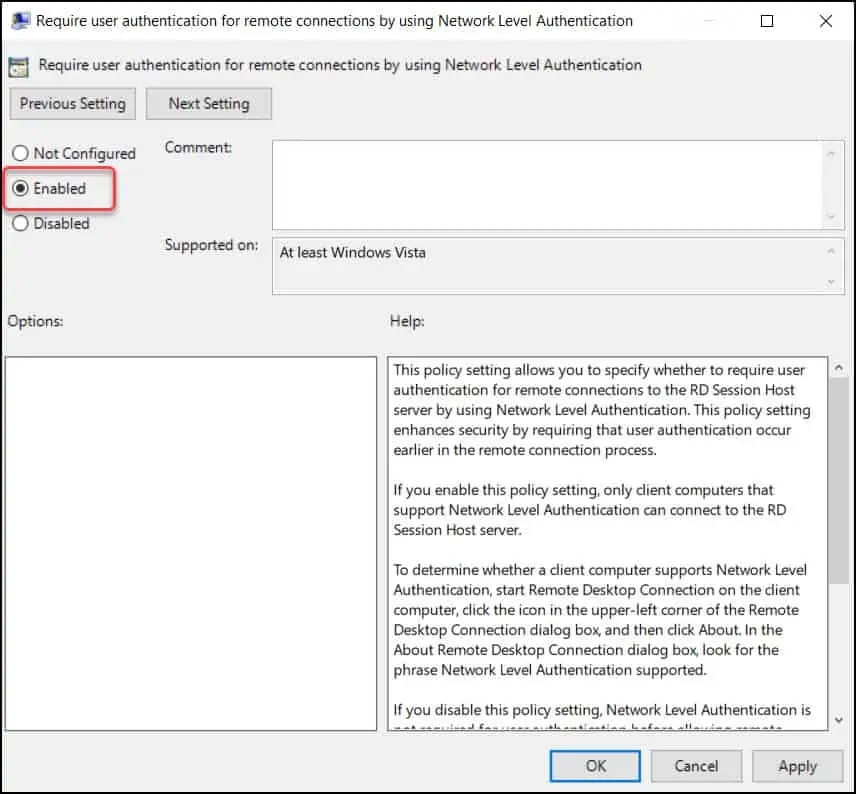Click the 'Options:' label
Image resolution: width=856 pixels, height=794 pixels.
pyautogui.click(x=35, y=321)
